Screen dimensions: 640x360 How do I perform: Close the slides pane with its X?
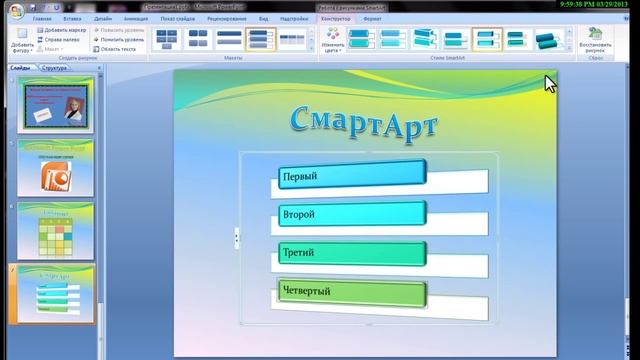tap(99, 68)
